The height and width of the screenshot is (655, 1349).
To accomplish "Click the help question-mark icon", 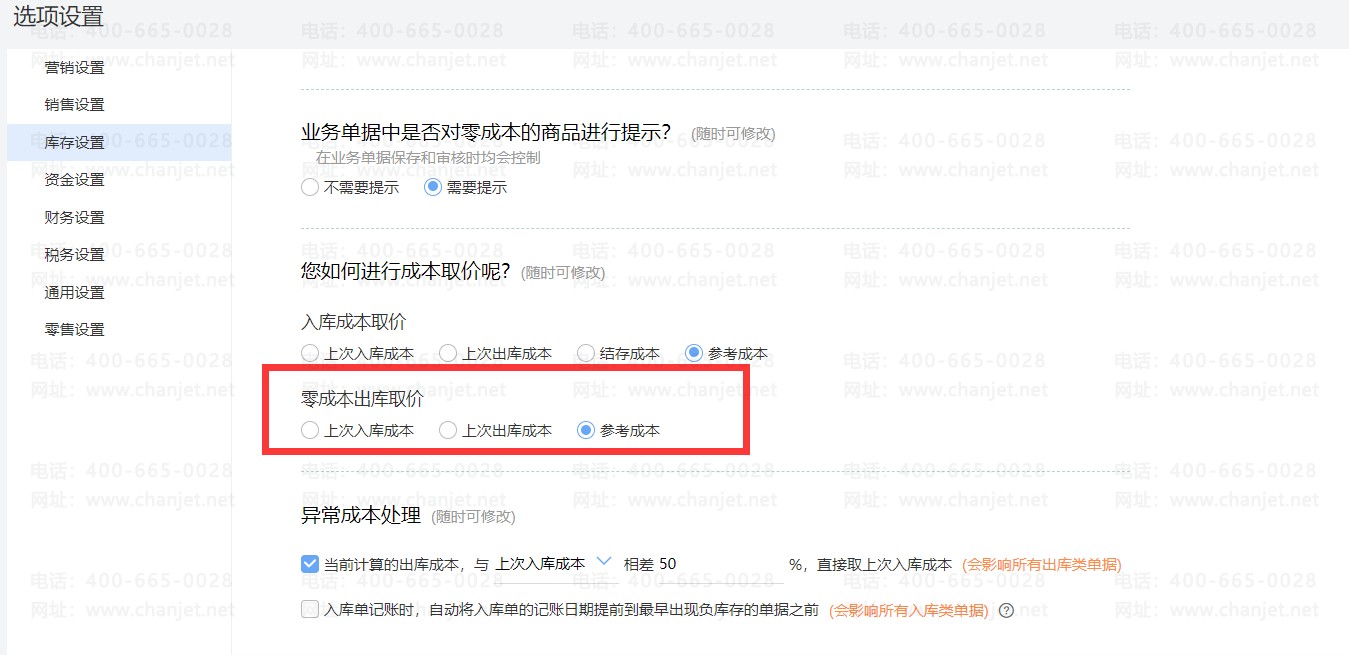I will (x=1006, y=610).
